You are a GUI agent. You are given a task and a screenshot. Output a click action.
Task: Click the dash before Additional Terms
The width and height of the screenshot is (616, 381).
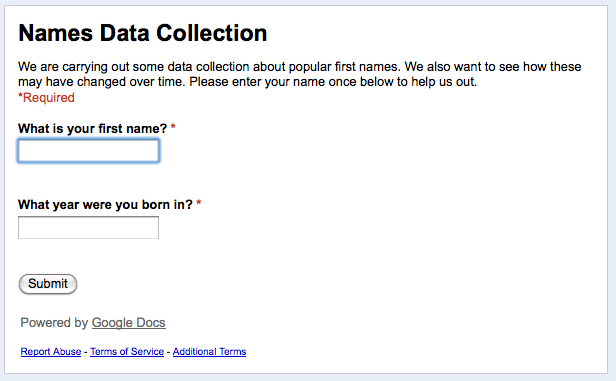168,352
